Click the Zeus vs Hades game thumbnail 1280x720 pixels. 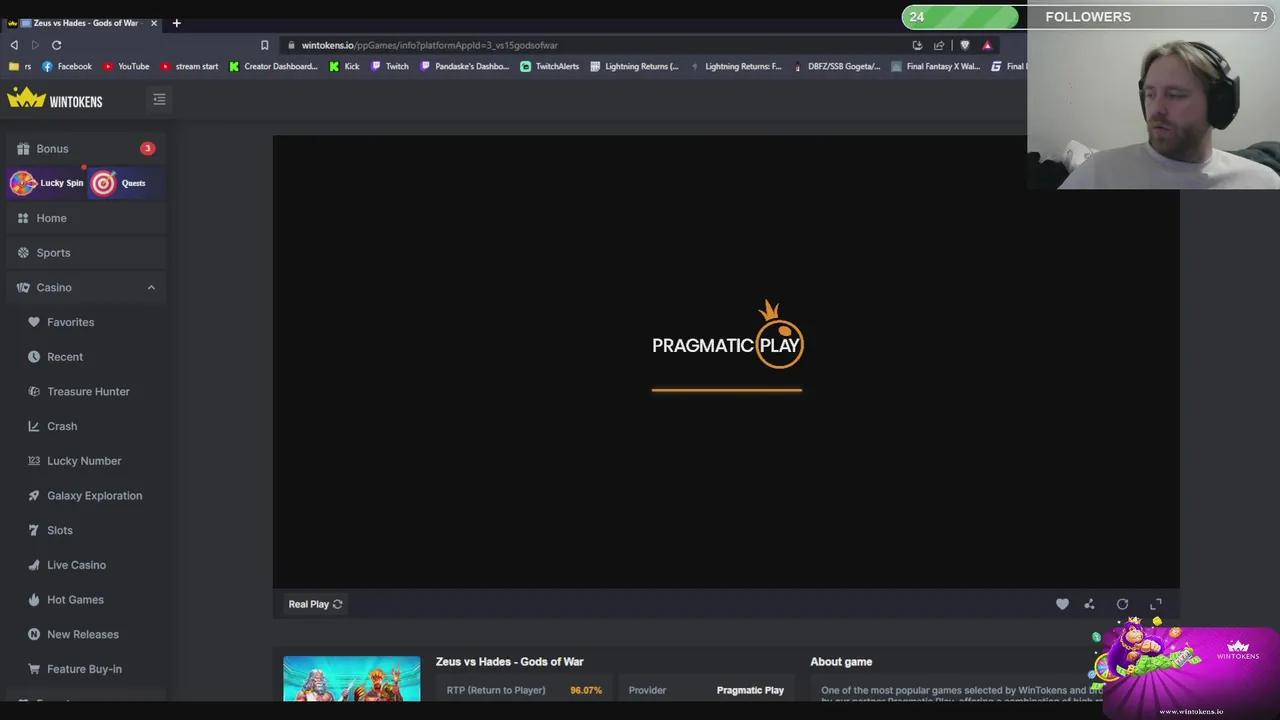pyautogui.click(x=352, y=678)
